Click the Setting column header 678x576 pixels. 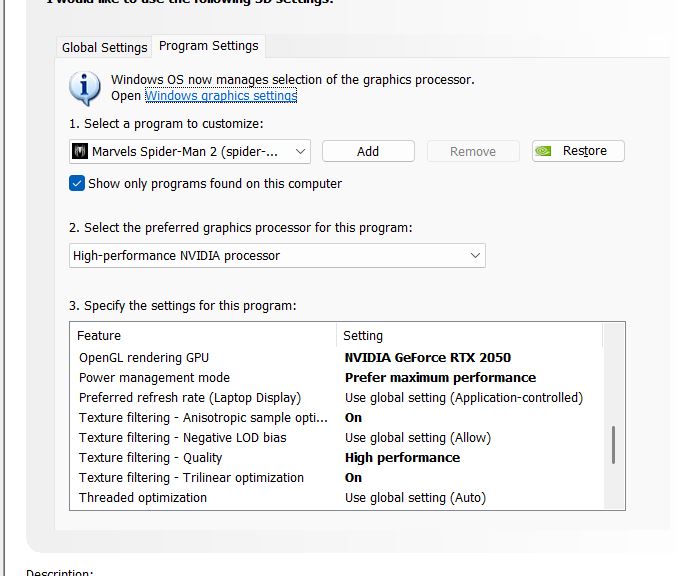(363, 335)
